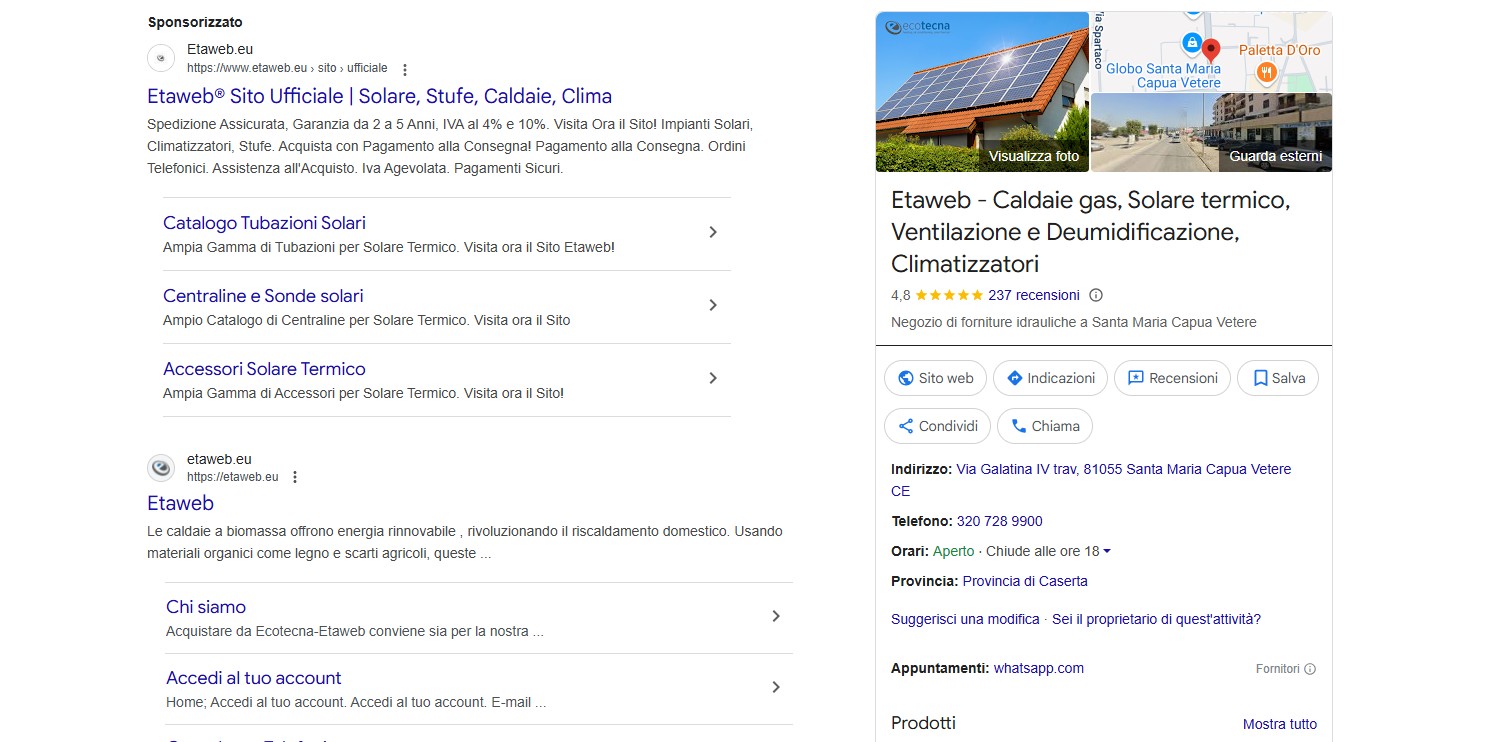Click the https://etaweb.eu organic URL text
The width and height of the screenshot is (1497, 742).
(233, 477)
